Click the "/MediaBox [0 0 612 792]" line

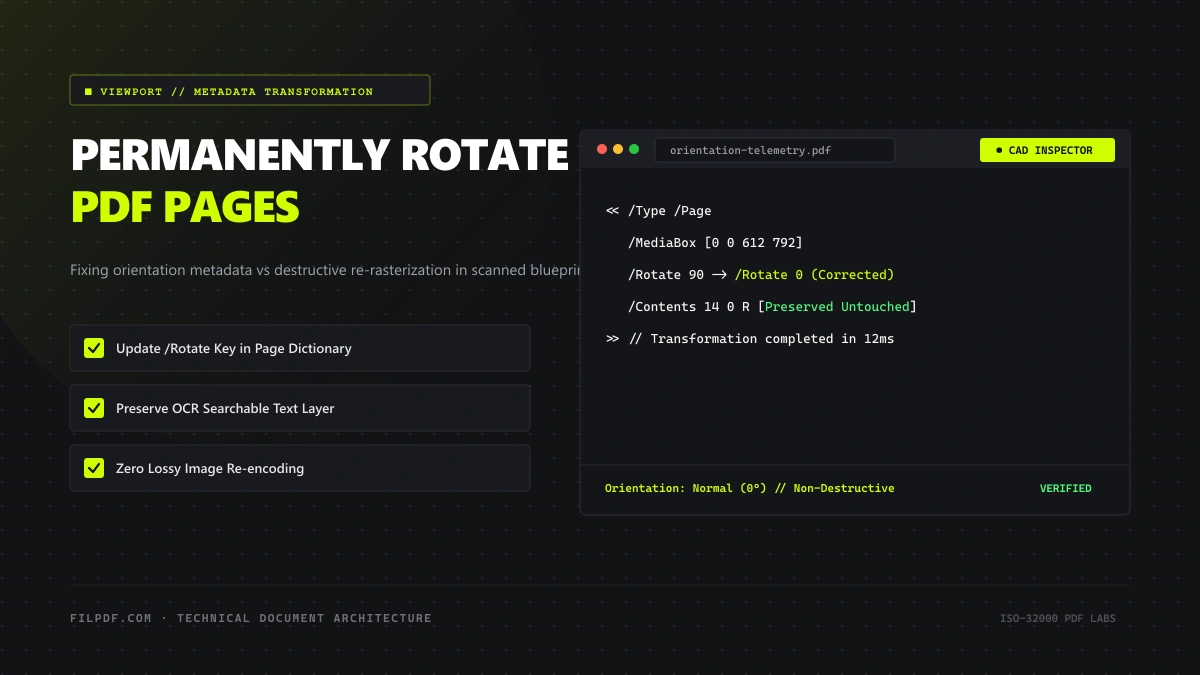715,243
